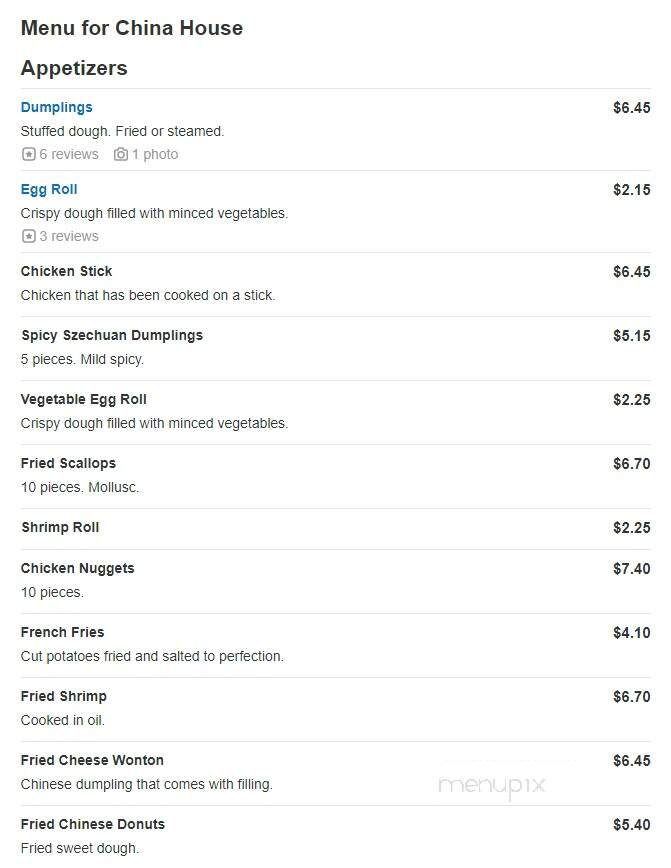
Task: Select the Chicken Stick menu item
Action: coord(66,271)
